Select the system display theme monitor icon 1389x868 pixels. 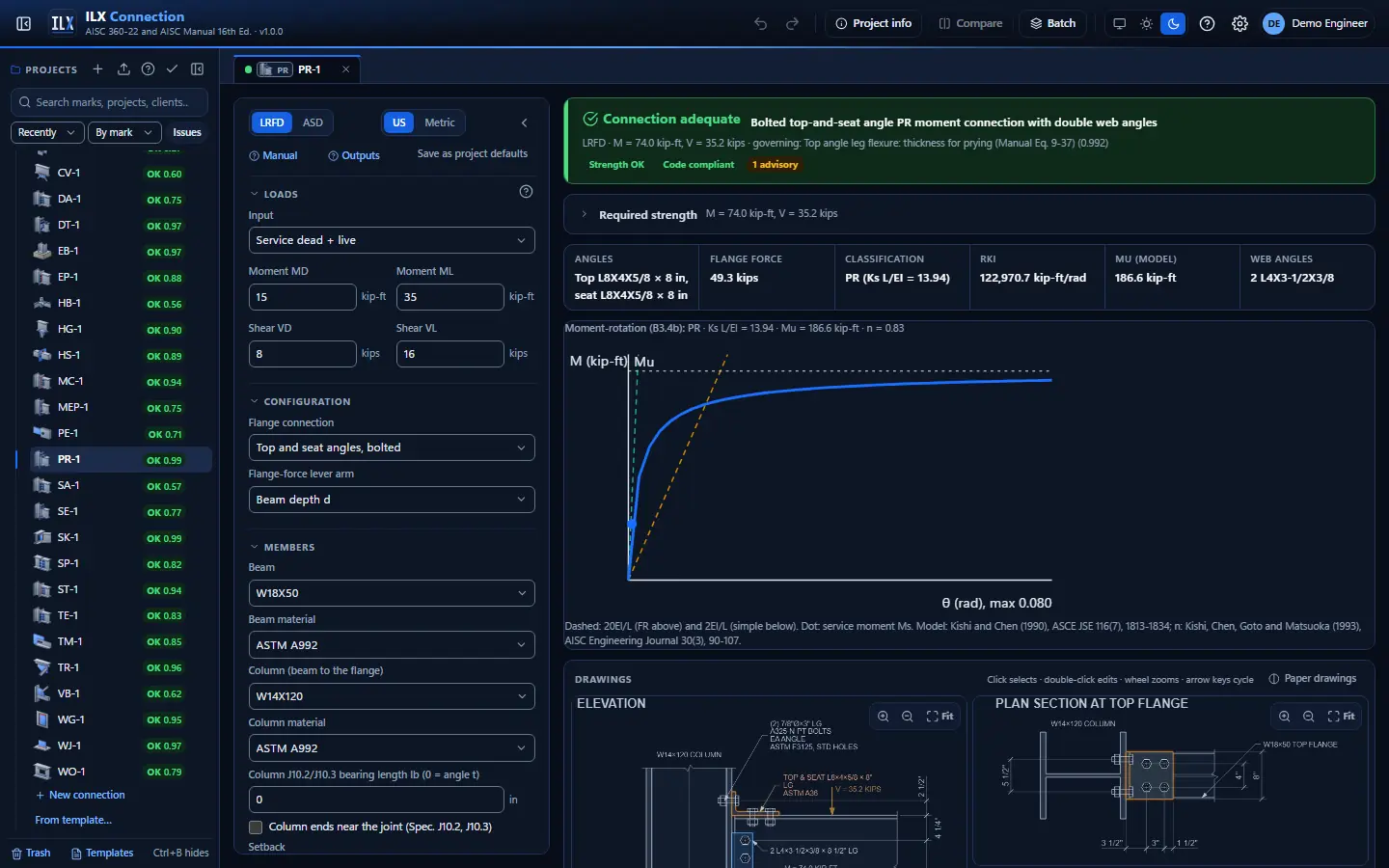pyautogui.click(x=1120, y=23)
